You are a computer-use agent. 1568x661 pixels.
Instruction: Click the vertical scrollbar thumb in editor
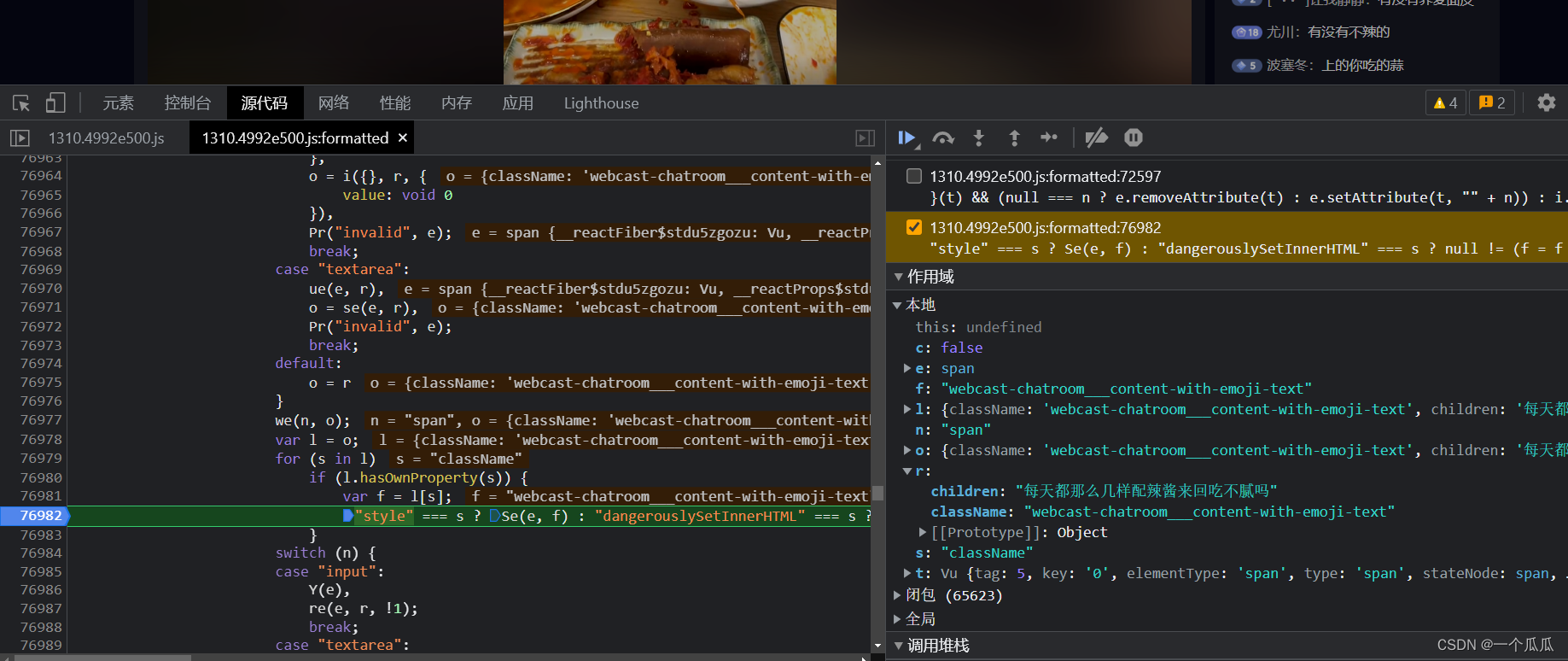(x=877, y=493)
